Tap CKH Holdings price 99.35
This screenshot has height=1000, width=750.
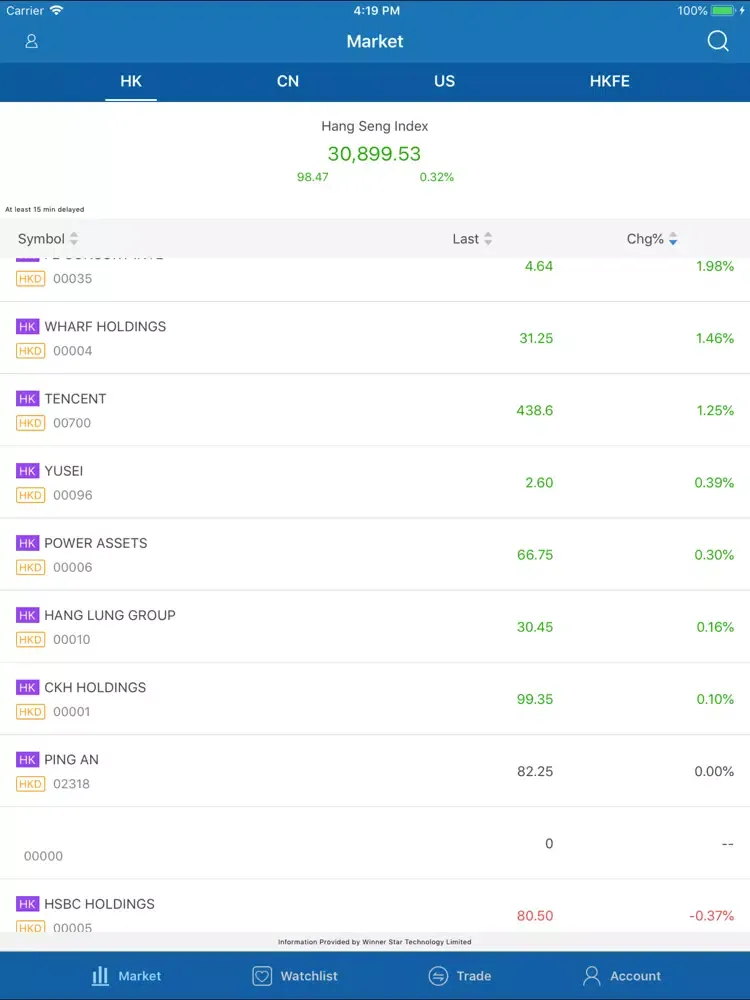535,699
